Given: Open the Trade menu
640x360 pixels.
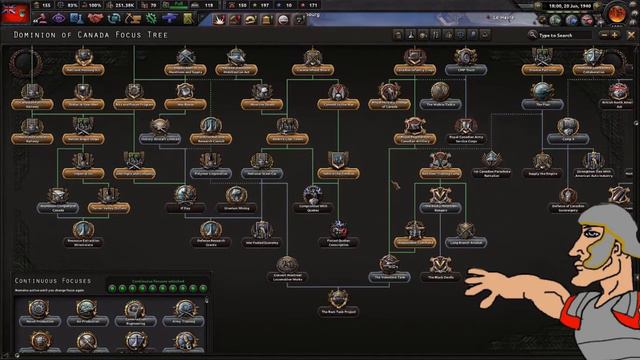Looking at the screenshot, I should pos(114,18).
